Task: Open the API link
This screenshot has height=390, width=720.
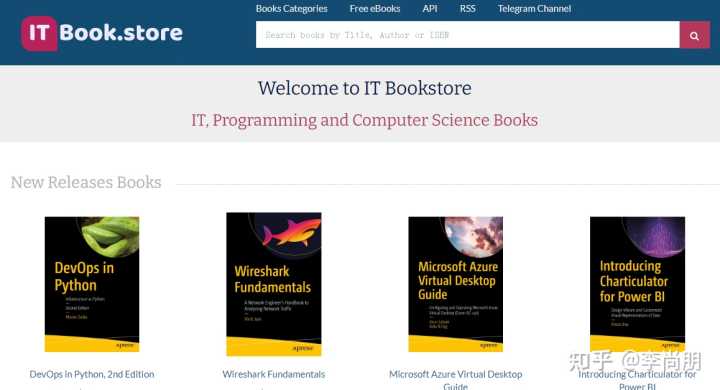Action: pos(430,9)
